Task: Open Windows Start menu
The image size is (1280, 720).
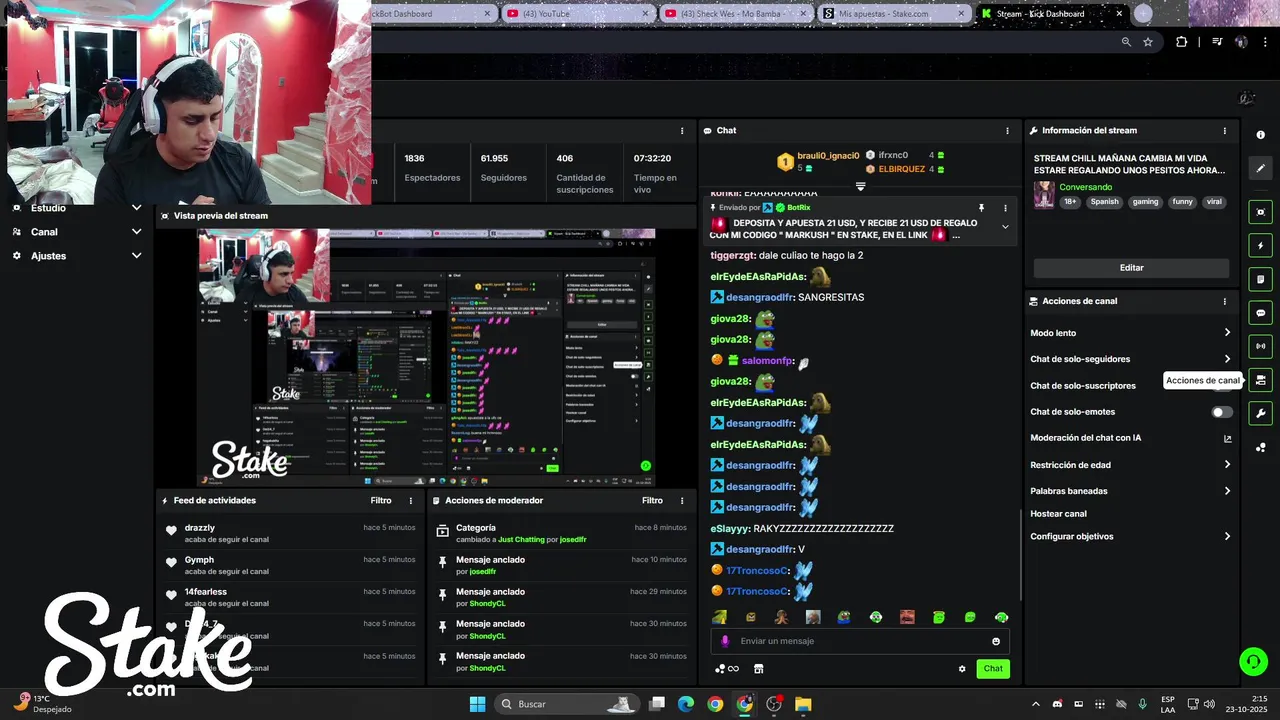Action: click(x=477, y=704)
